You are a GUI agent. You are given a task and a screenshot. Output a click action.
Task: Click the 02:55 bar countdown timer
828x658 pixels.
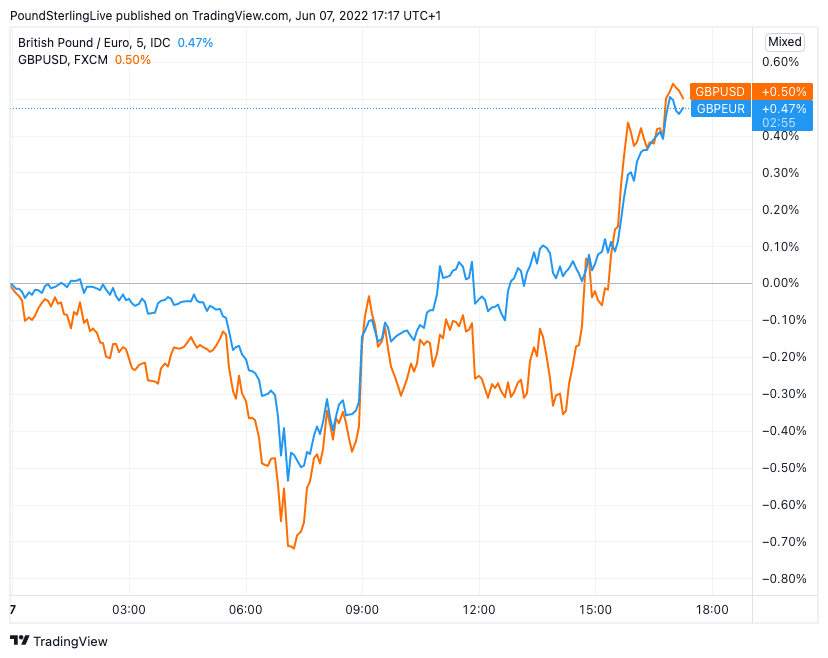[778, 123]
